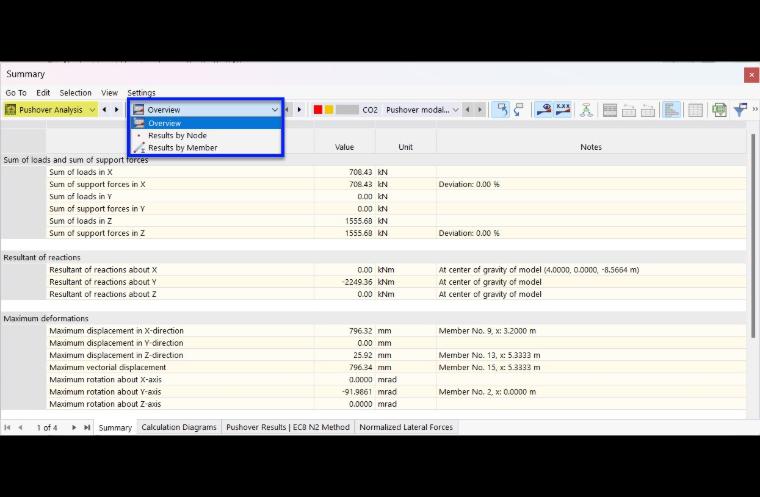Select Results by Member option
Screen dimensions: 760x497
[x=206, y=147]
